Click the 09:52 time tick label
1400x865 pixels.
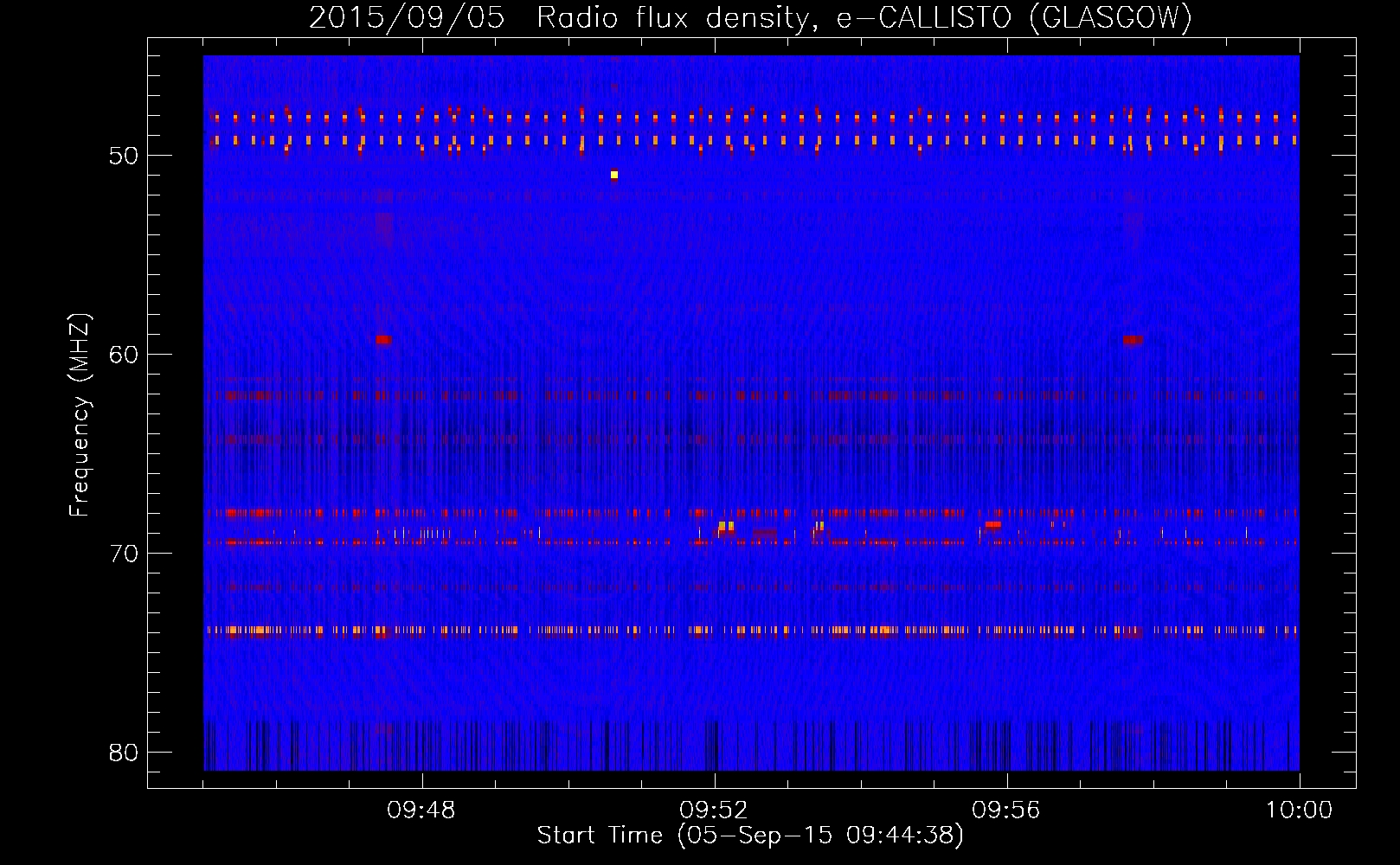pyautogui.click(x=715, y=811)
